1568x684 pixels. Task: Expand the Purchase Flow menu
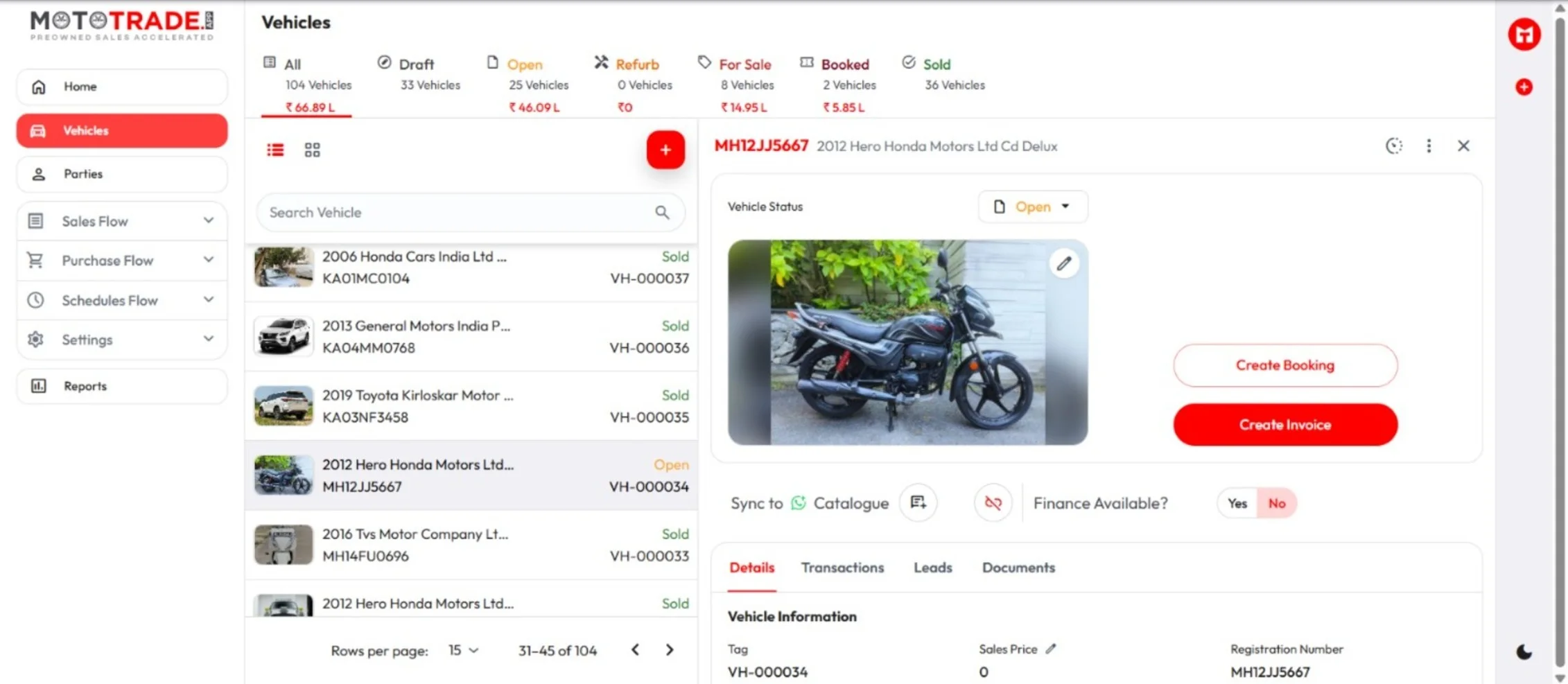(122, 261)
